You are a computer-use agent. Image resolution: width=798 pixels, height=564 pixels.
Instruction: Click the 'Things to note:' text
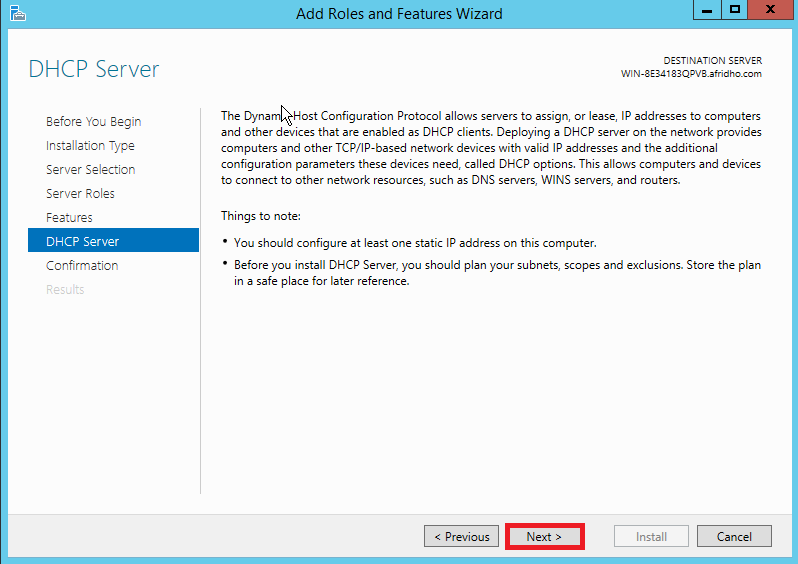coord(261,216)
